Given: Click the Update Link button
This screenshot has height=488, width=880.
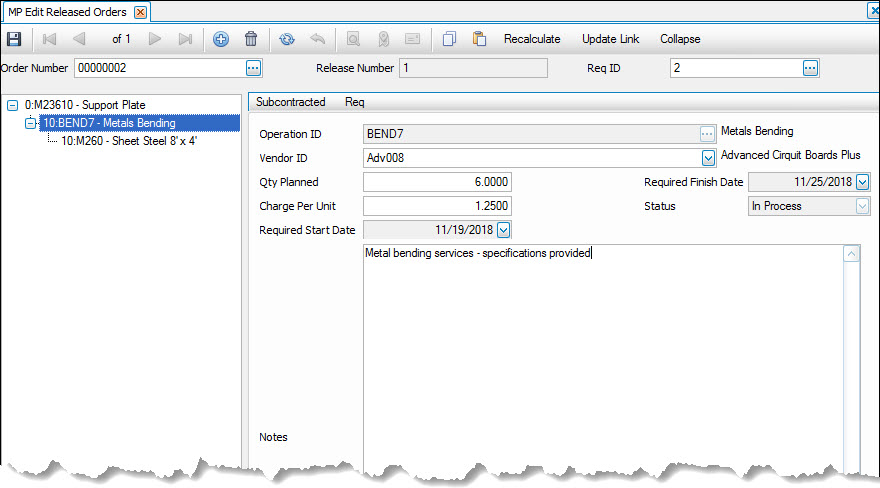Looking at the screenshot, I should 613,39.
